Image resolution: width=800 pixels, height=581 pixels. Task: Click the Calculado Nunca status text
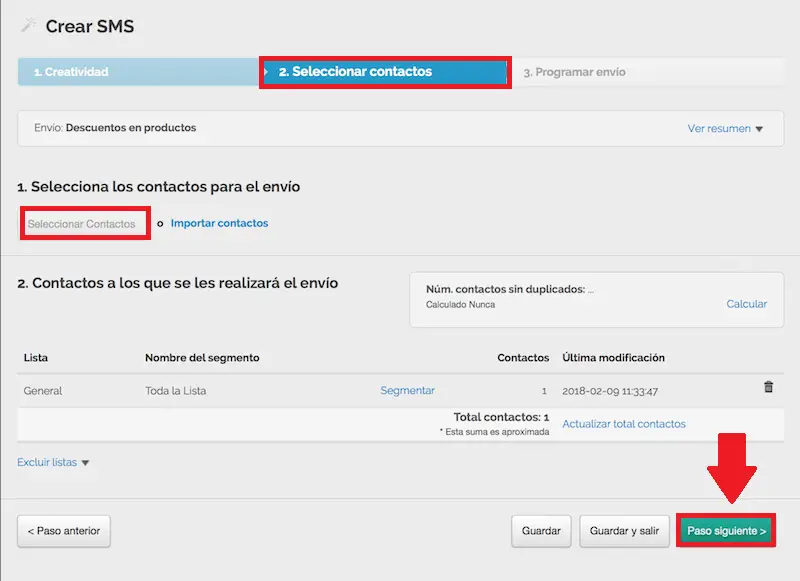coord(460,305)
